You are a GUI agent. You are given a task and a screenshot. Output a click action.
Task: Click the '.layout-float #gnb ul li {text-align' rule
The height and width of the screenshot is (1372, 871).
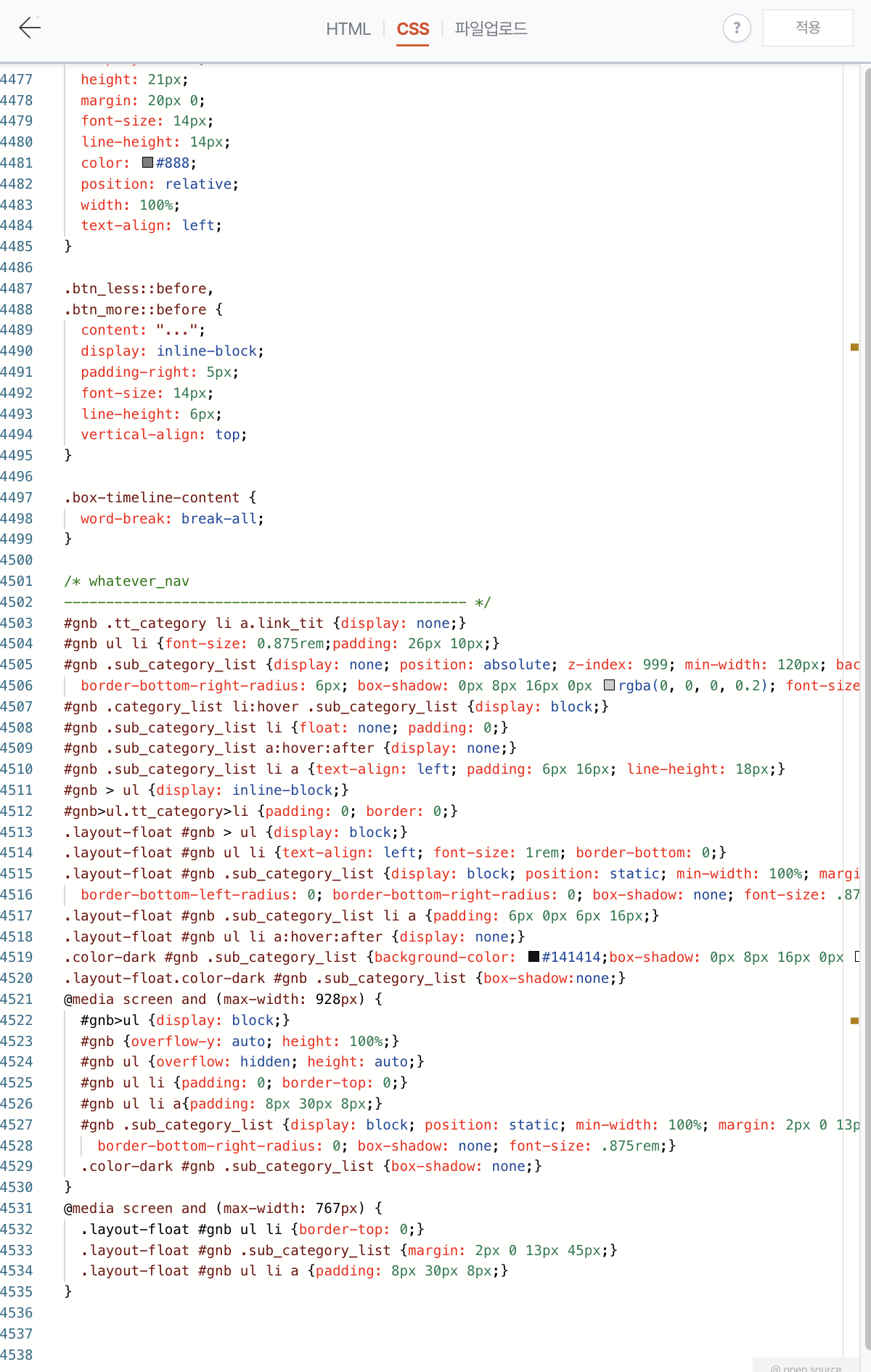pos(395,852)
